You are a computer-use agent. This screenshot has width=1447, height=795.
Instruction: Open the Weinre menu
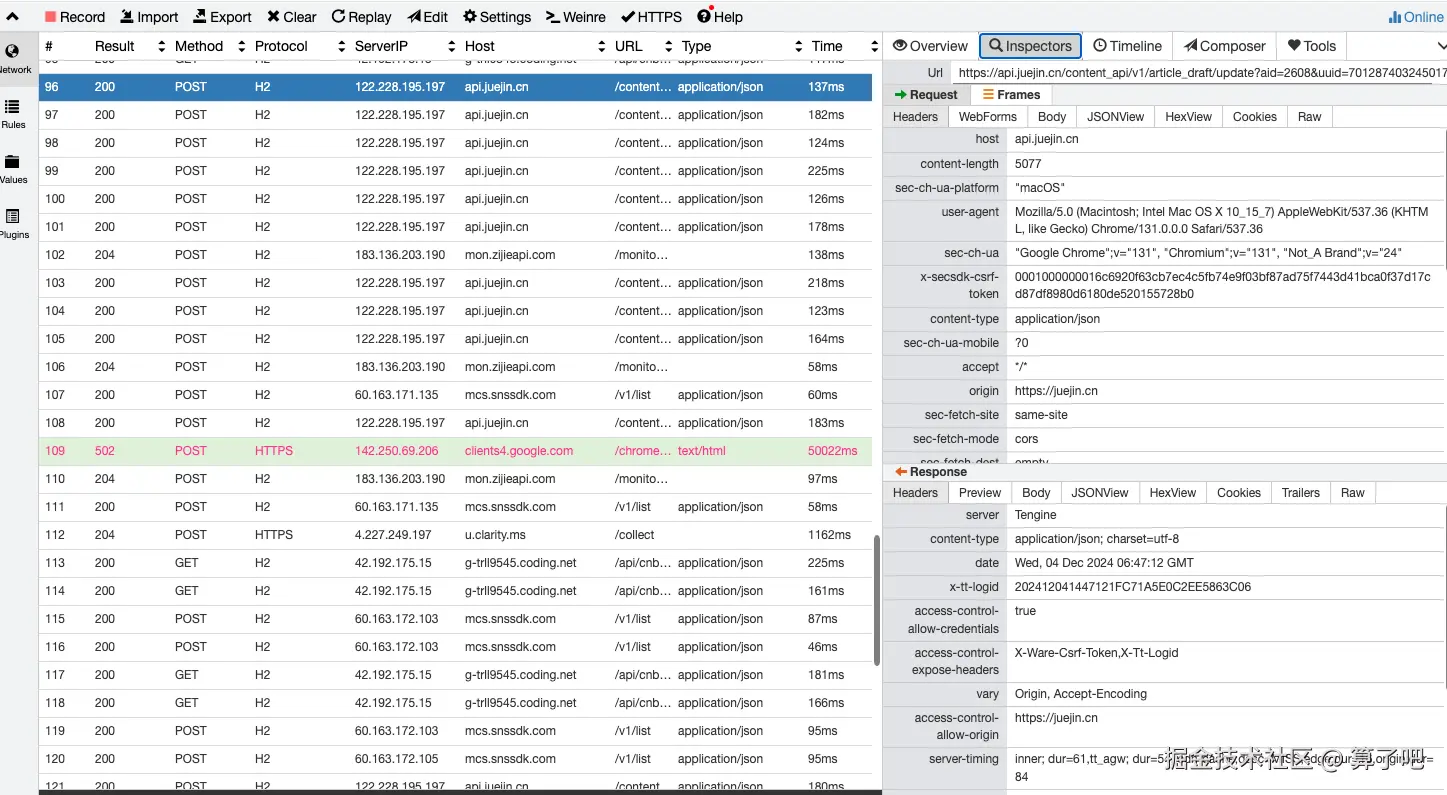click(x=576, y=17)
